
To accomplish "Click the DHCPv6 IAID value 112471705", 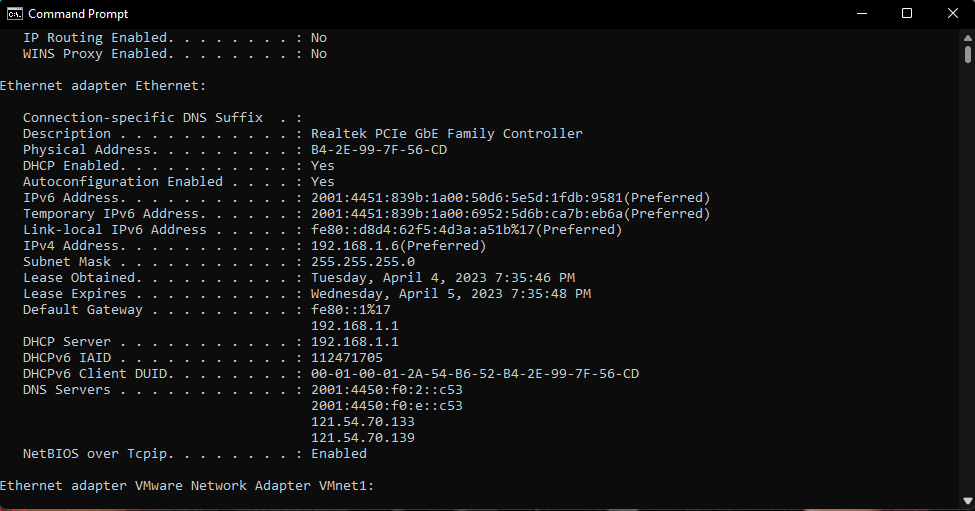I will [346, 358].
